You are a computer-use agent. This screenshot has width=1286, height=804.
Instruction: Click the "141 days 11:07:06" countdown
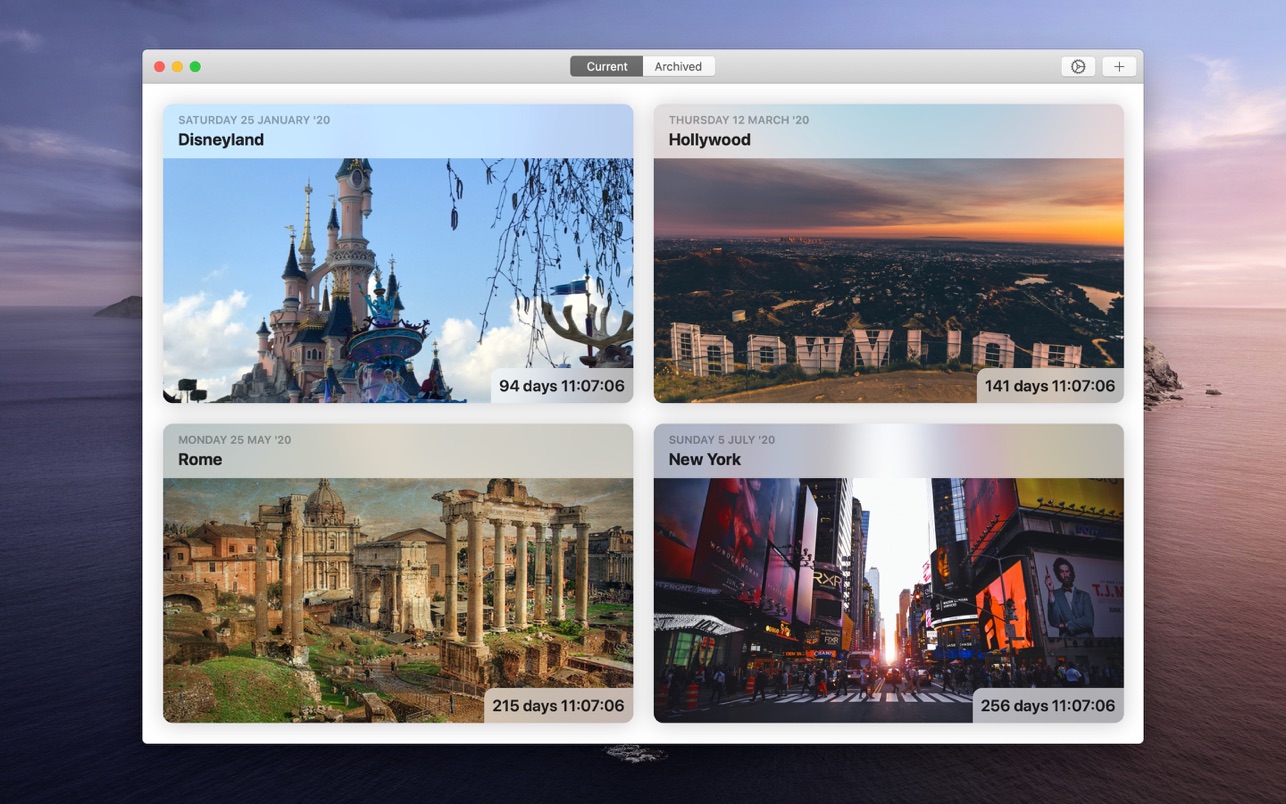[1050, 386]
